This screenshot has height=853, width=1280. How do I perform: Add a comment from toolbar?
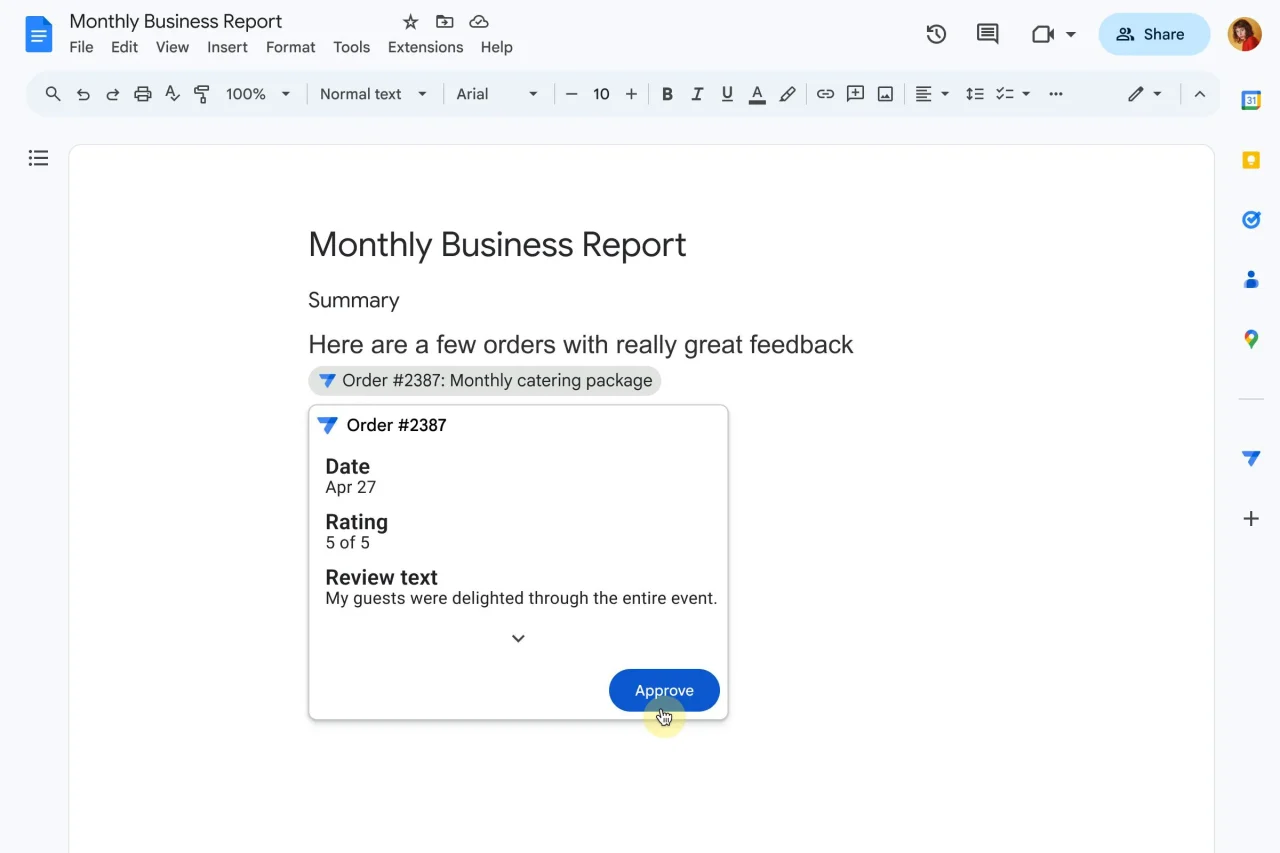click(x=855, y=94)
